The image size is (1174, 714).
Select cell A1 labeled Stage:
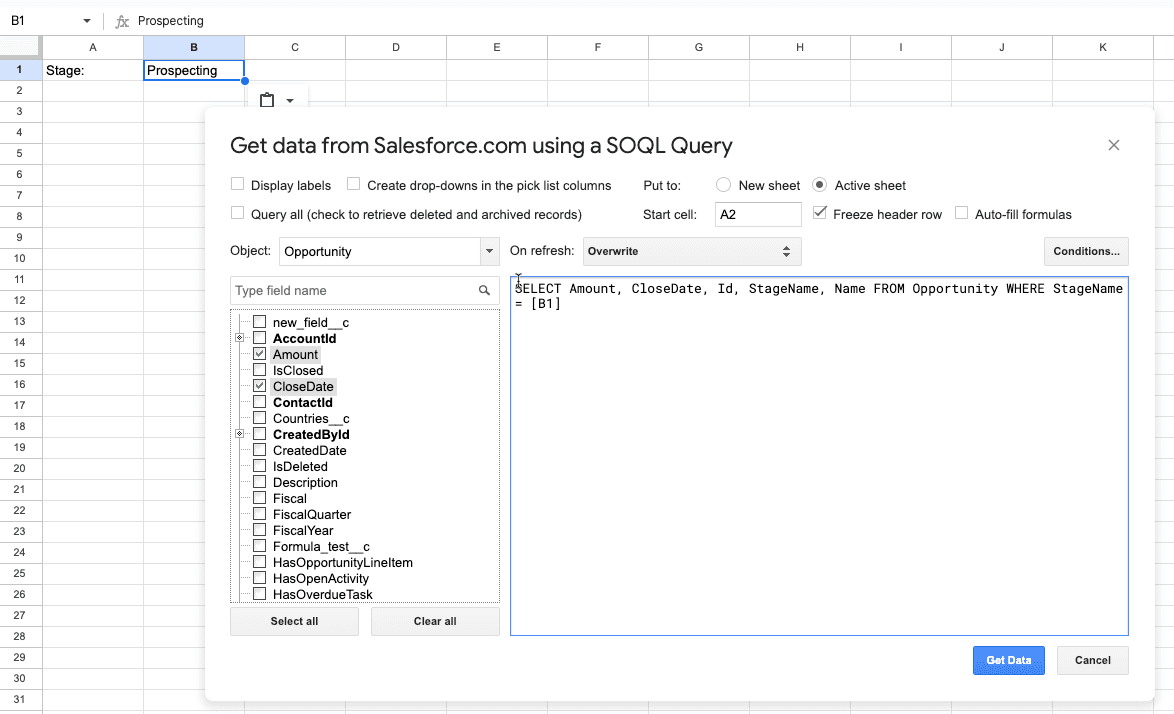pos(93,70)
